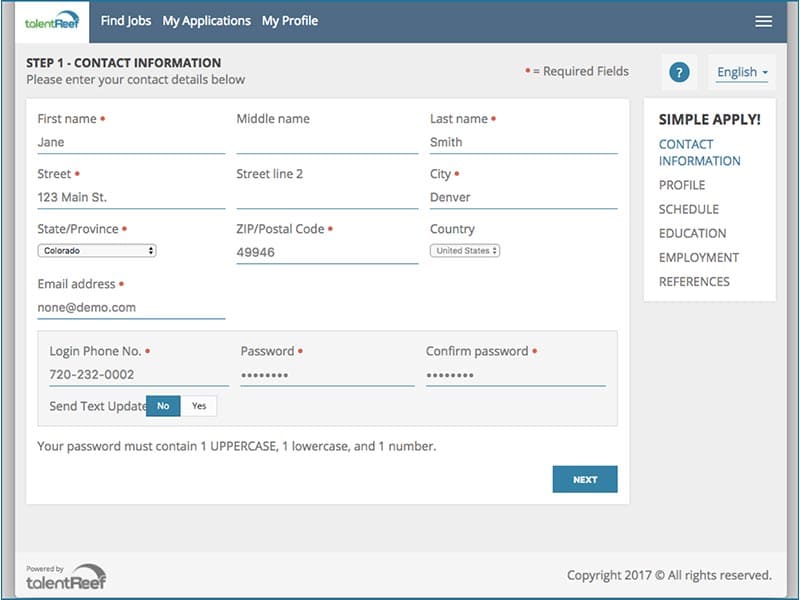The width and height of the screenshot is (800, 600).
Task: Click the talentReef logo in header
Action: tap(51, 21)
